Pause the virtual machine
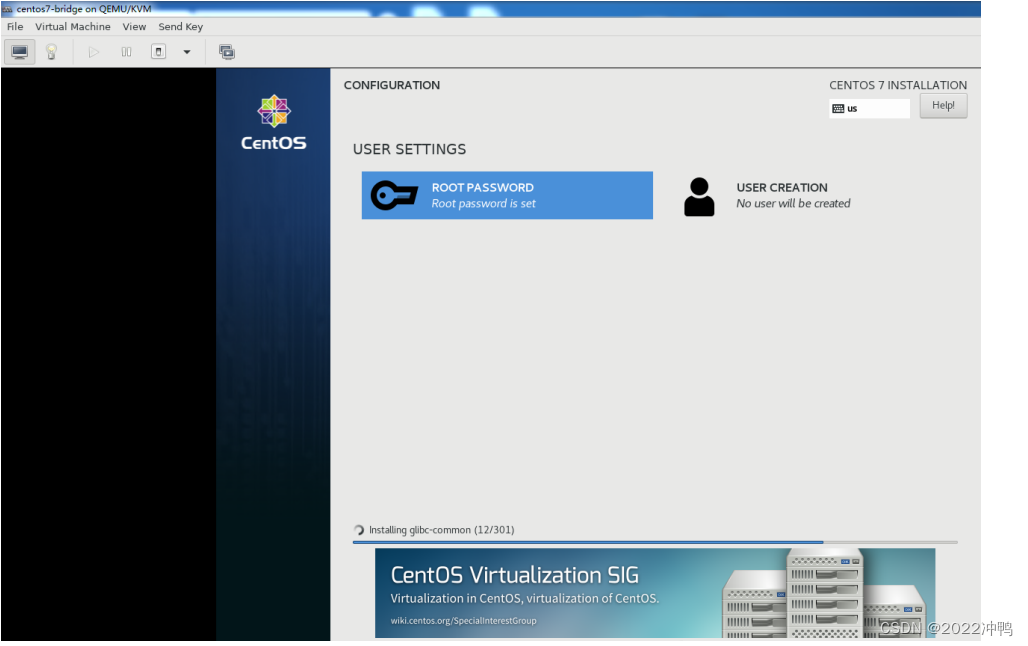The image size is (1028, 646). 127,52
